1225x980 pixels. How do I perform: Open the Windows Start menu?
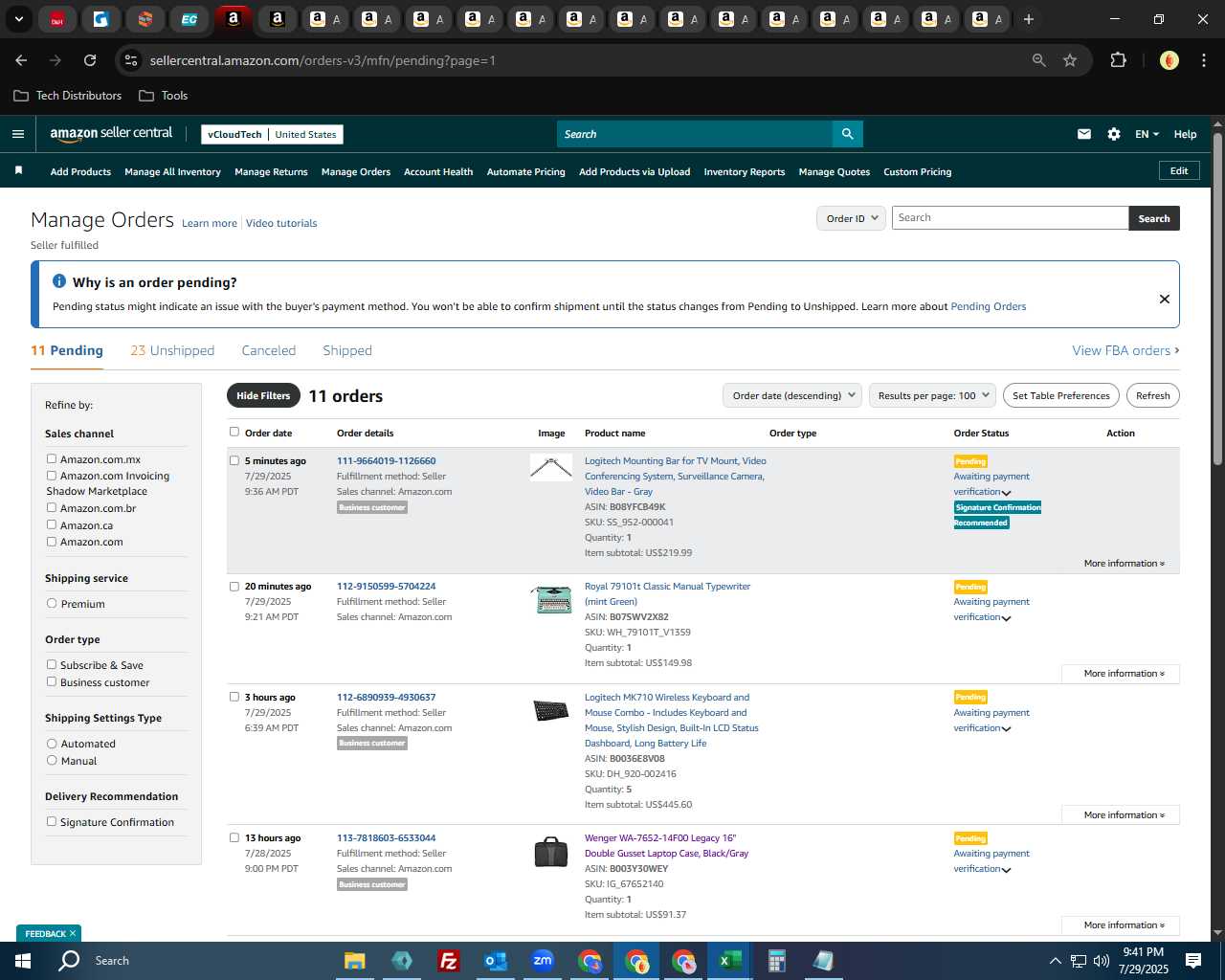(x=22, y=961)
